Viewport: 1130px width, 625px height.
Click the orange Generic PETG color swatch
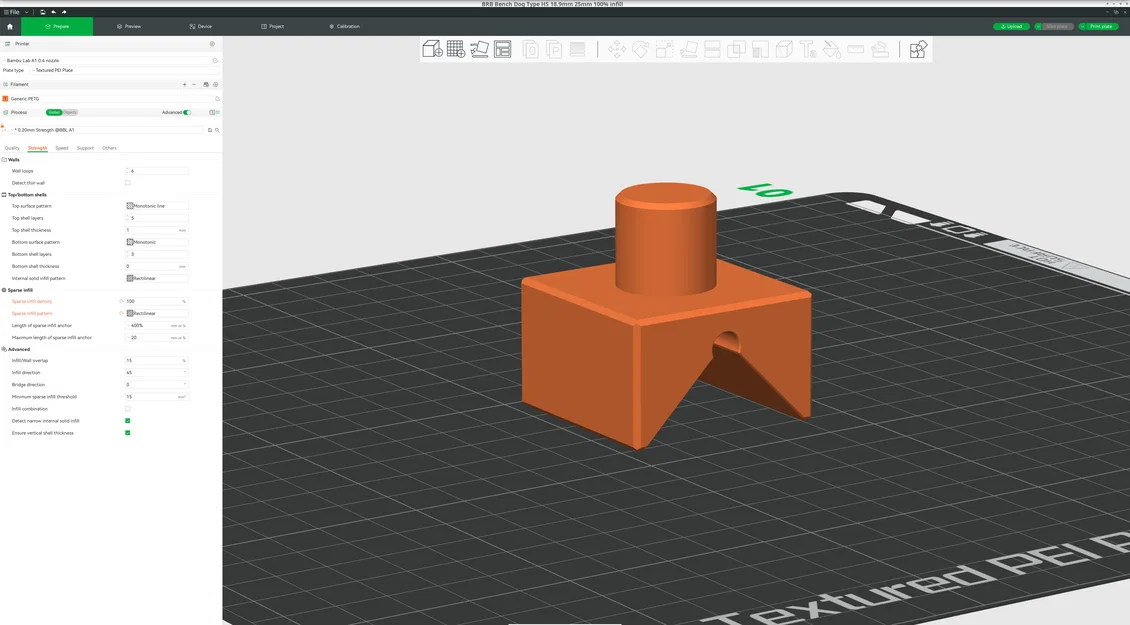[x=5, y=99]
